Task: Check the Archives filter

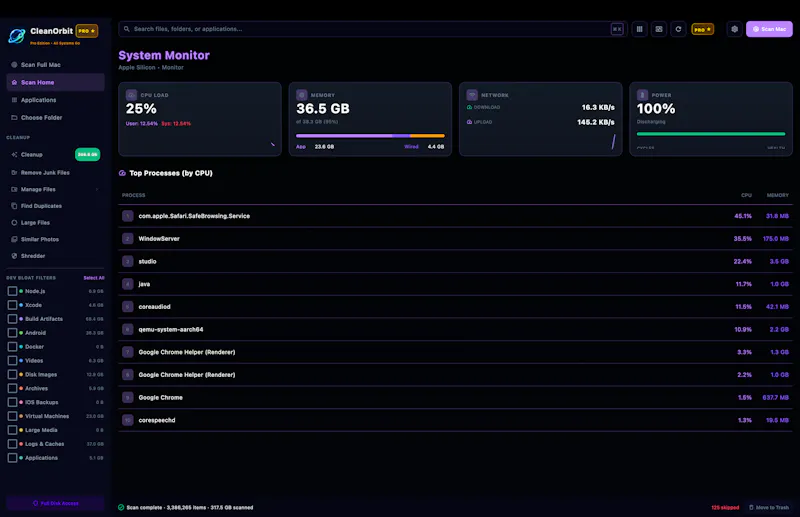Action: click(12, 388)
